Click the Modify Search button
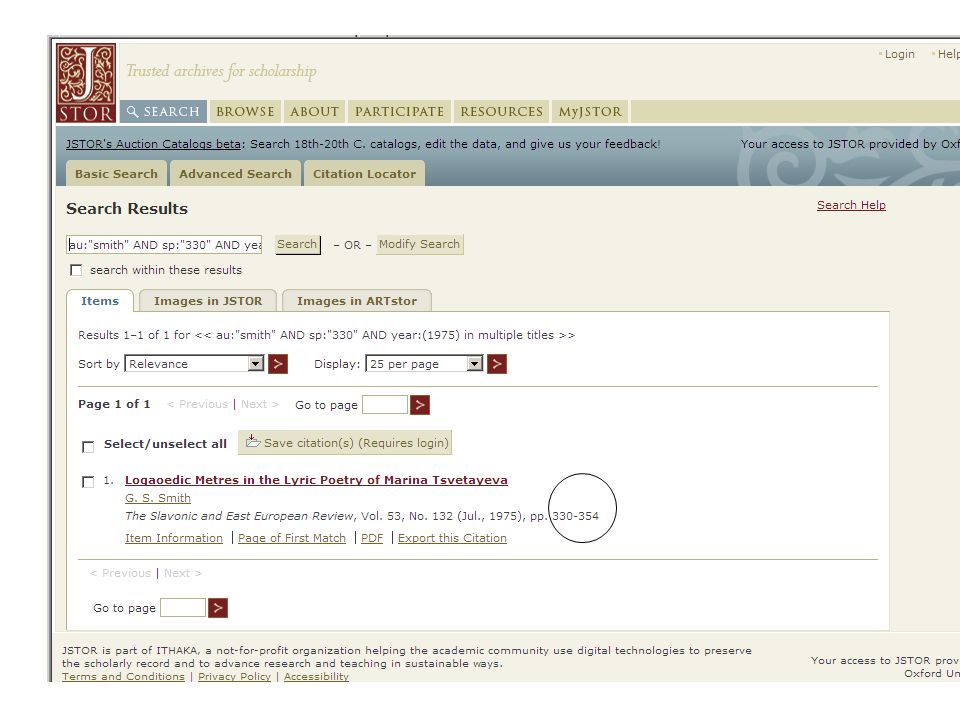The width and height of the screenshot is (960, 720). (x=419, y=244)
